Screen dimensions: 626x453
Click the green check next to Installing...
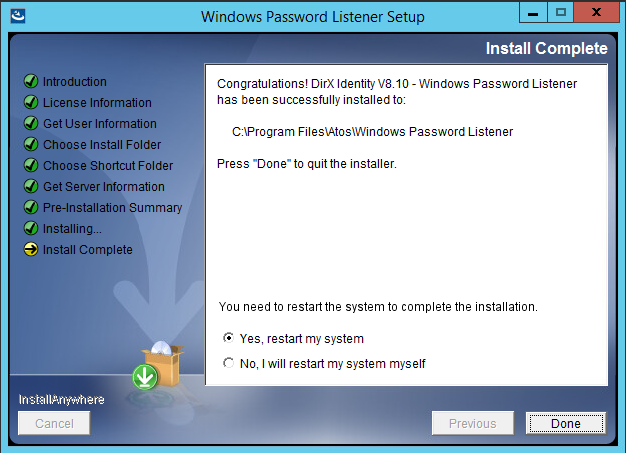31,229
